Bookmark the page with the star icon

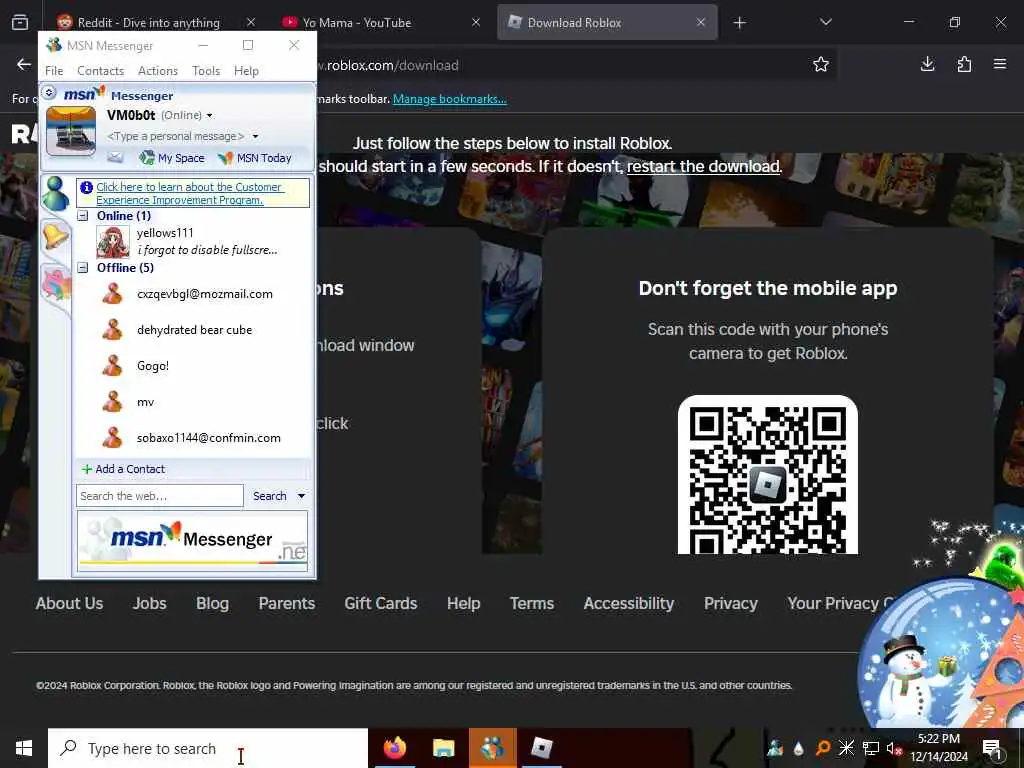821,64
